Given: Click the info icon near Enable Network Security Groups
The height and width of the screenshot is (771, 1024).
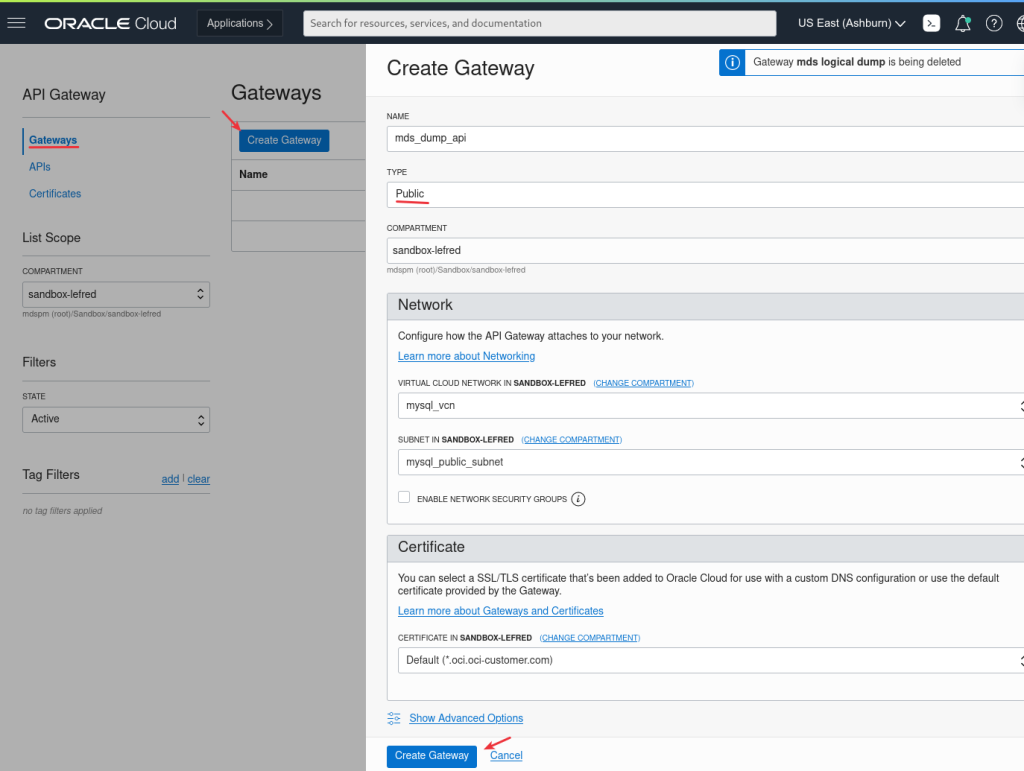Looking at the screenshot, I should click(578, 497).
